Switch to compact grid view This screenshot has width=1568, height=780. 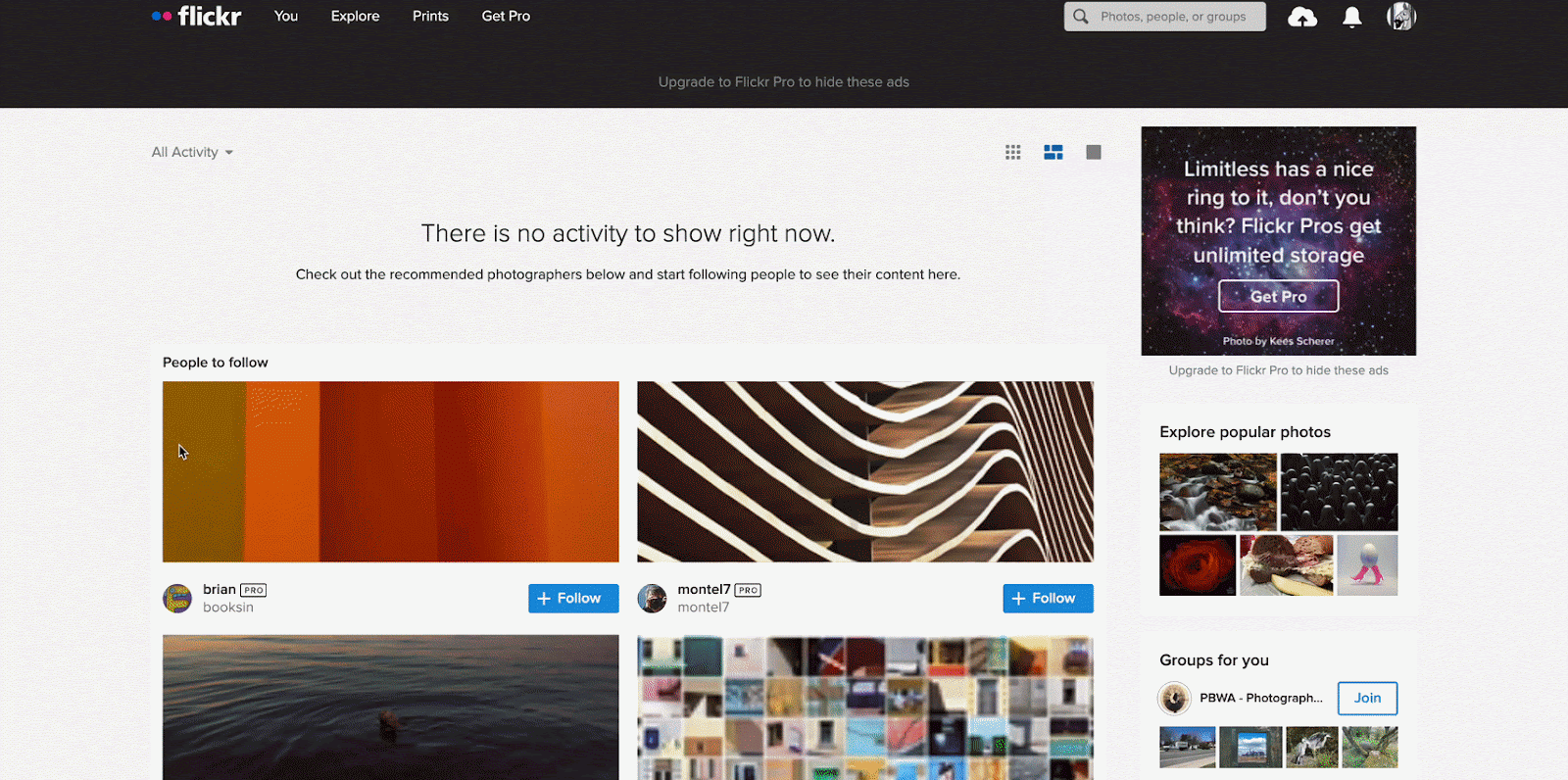point(1013,152)
